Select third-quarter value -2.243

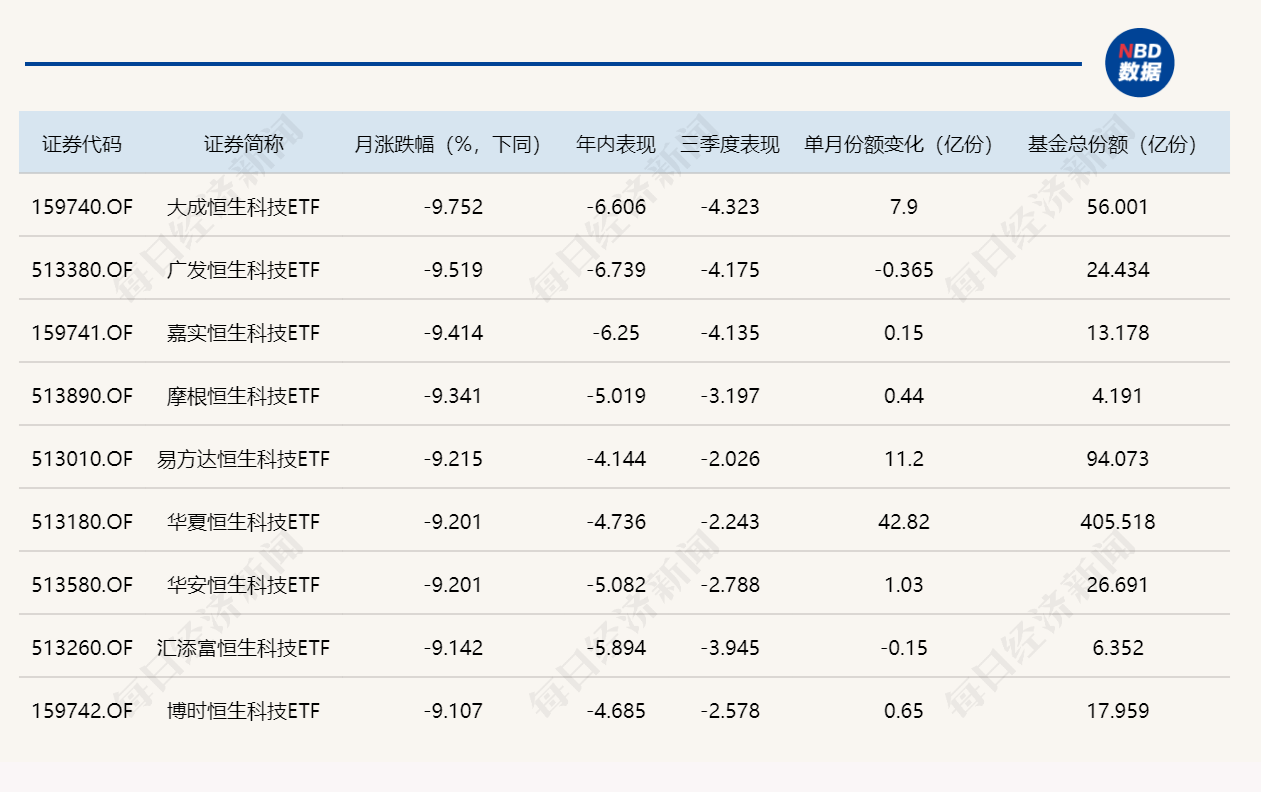point(730,522)
